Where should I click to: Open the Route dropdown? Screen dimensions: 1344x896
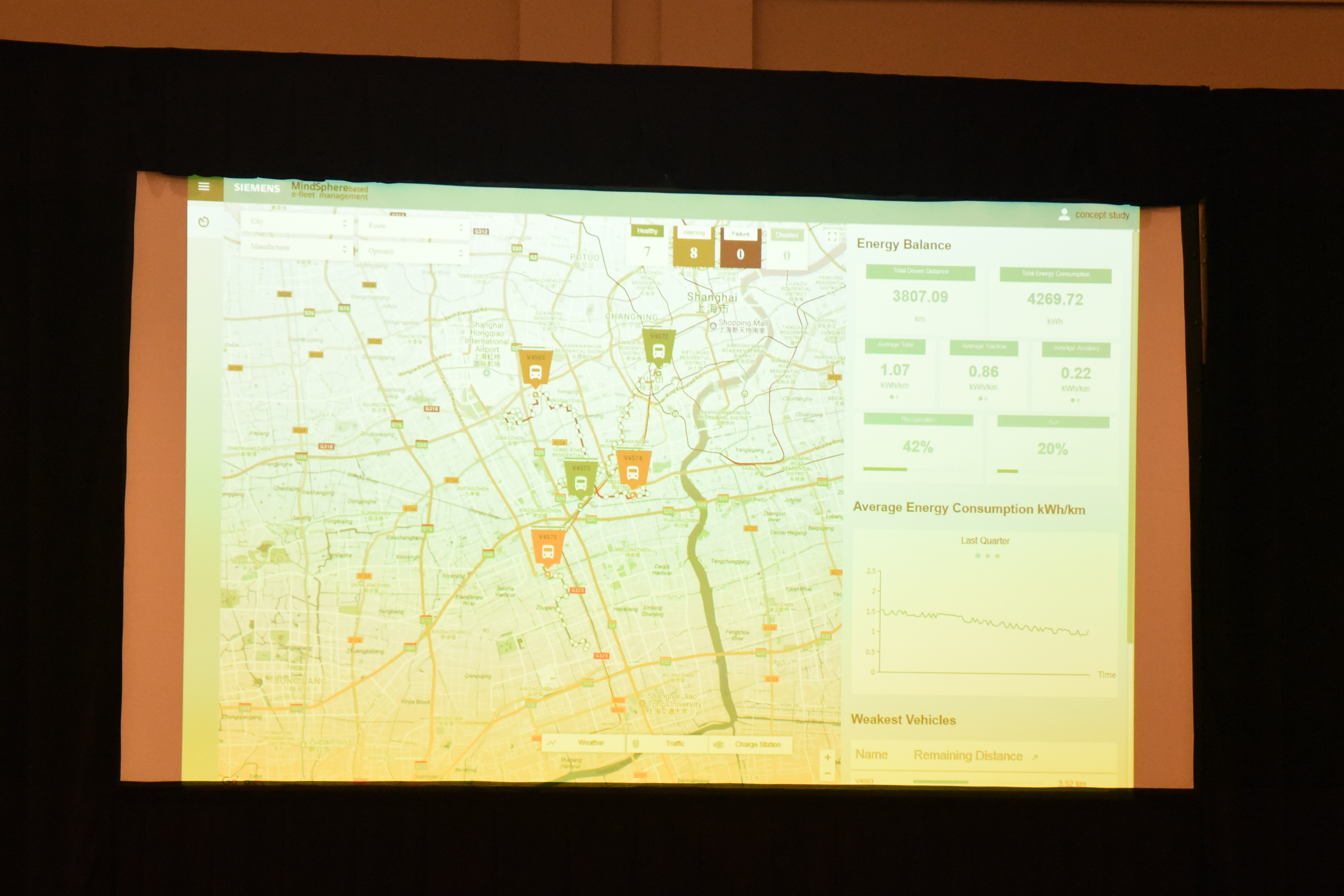[x=414, y=226]
